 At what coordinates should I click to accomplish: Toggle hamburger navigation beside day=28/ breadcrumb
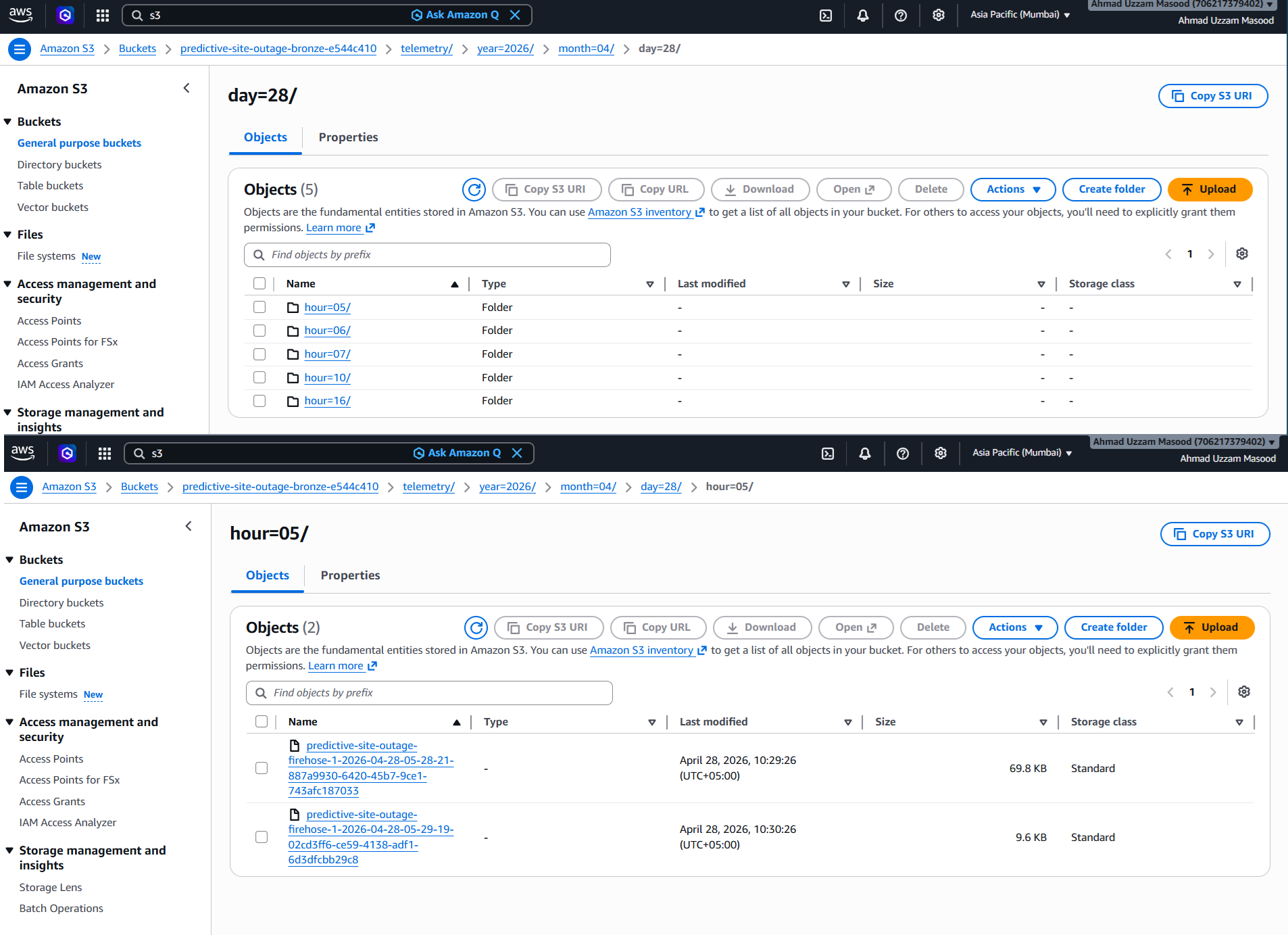pos(20,49)
